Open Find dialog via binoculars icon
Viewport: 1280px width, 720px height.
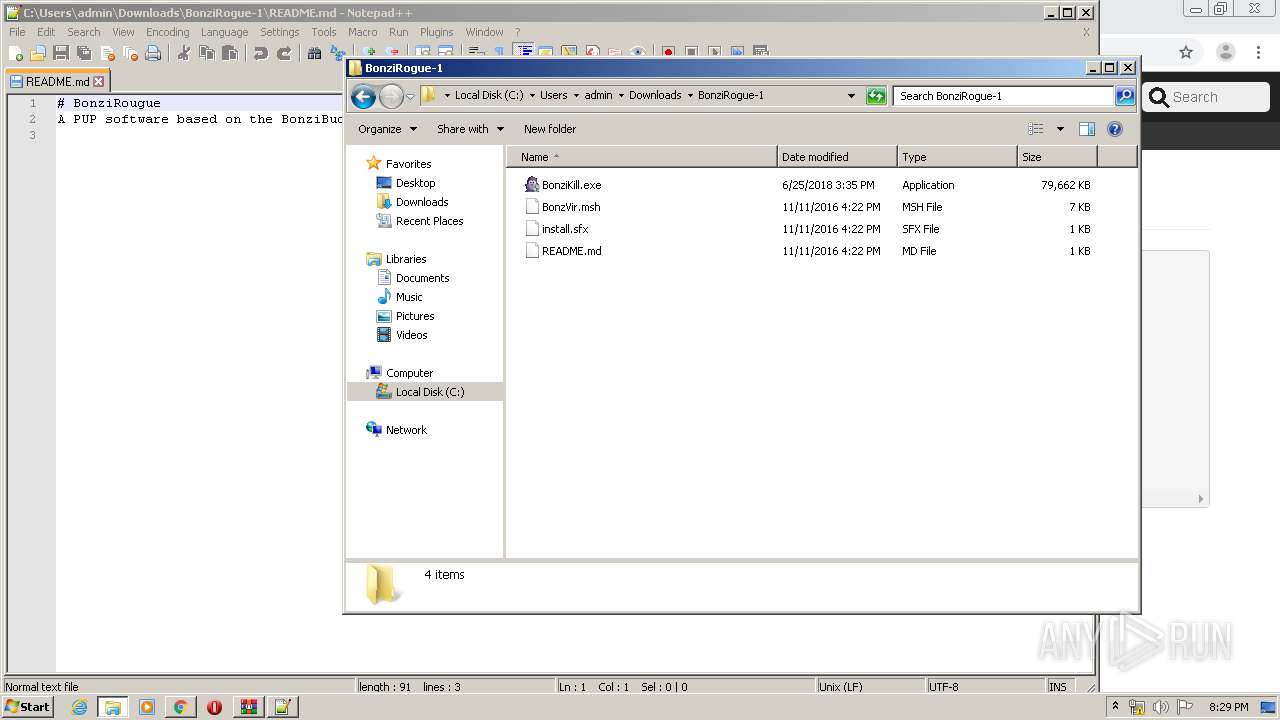(315, 53)
